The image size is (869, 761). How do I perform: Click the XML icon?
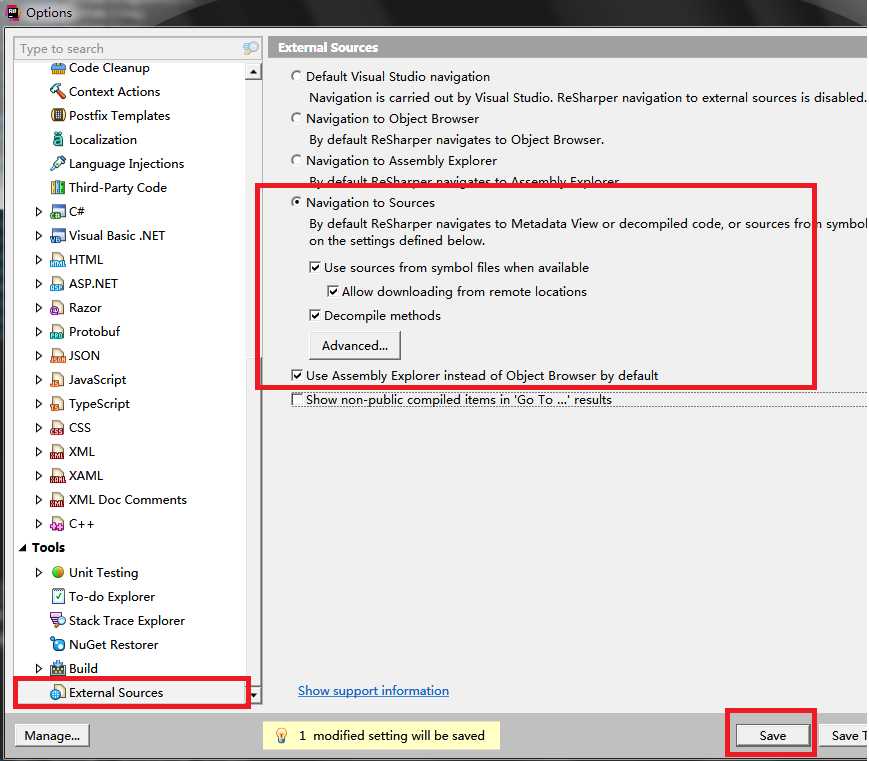point(58,452)
